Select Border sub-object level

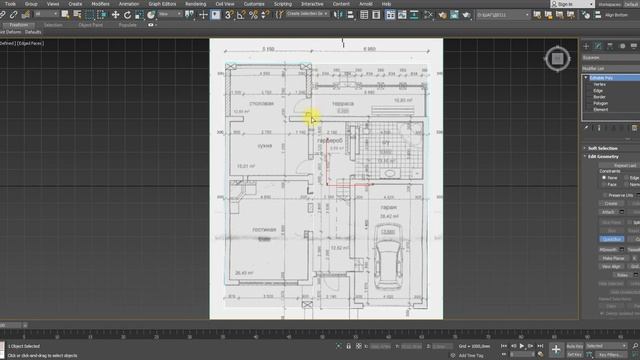[x=599, y=97]
